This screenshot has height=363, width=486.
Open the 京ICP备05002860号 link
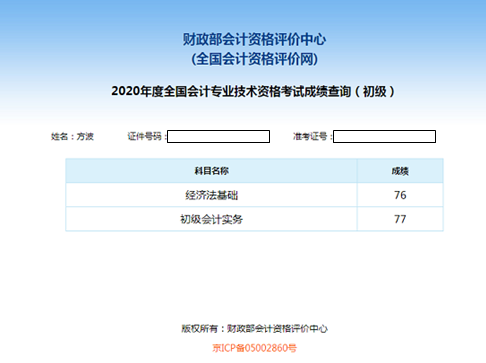pos(254,348)
